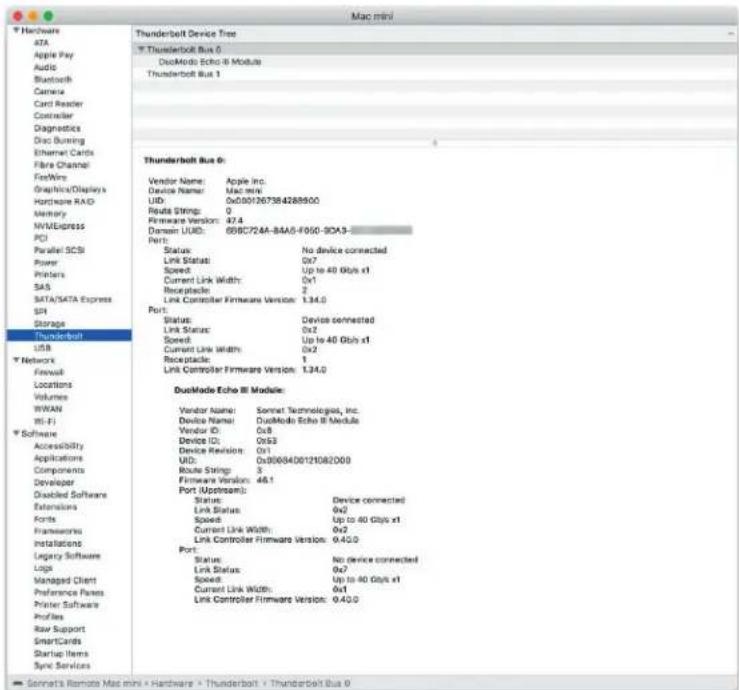
Task: Open FireWire entry
Action: (x=50, y=177)
